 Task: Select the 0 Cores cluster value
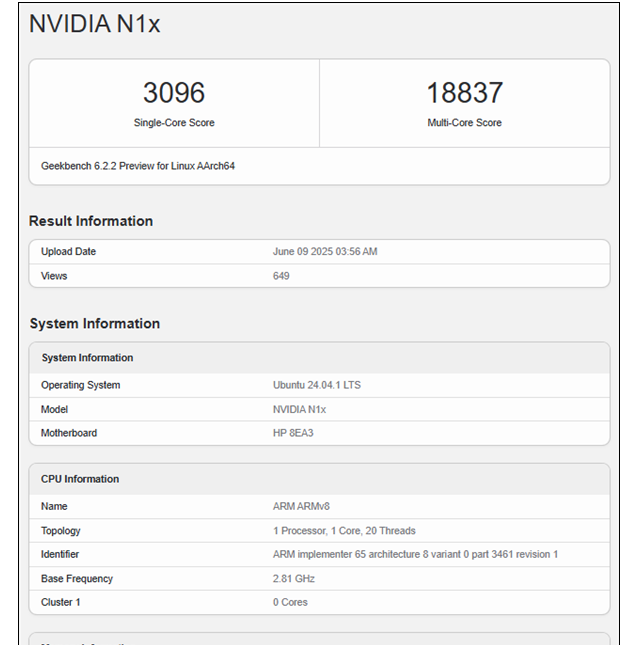pyautogui.click(x=290, y=603)
